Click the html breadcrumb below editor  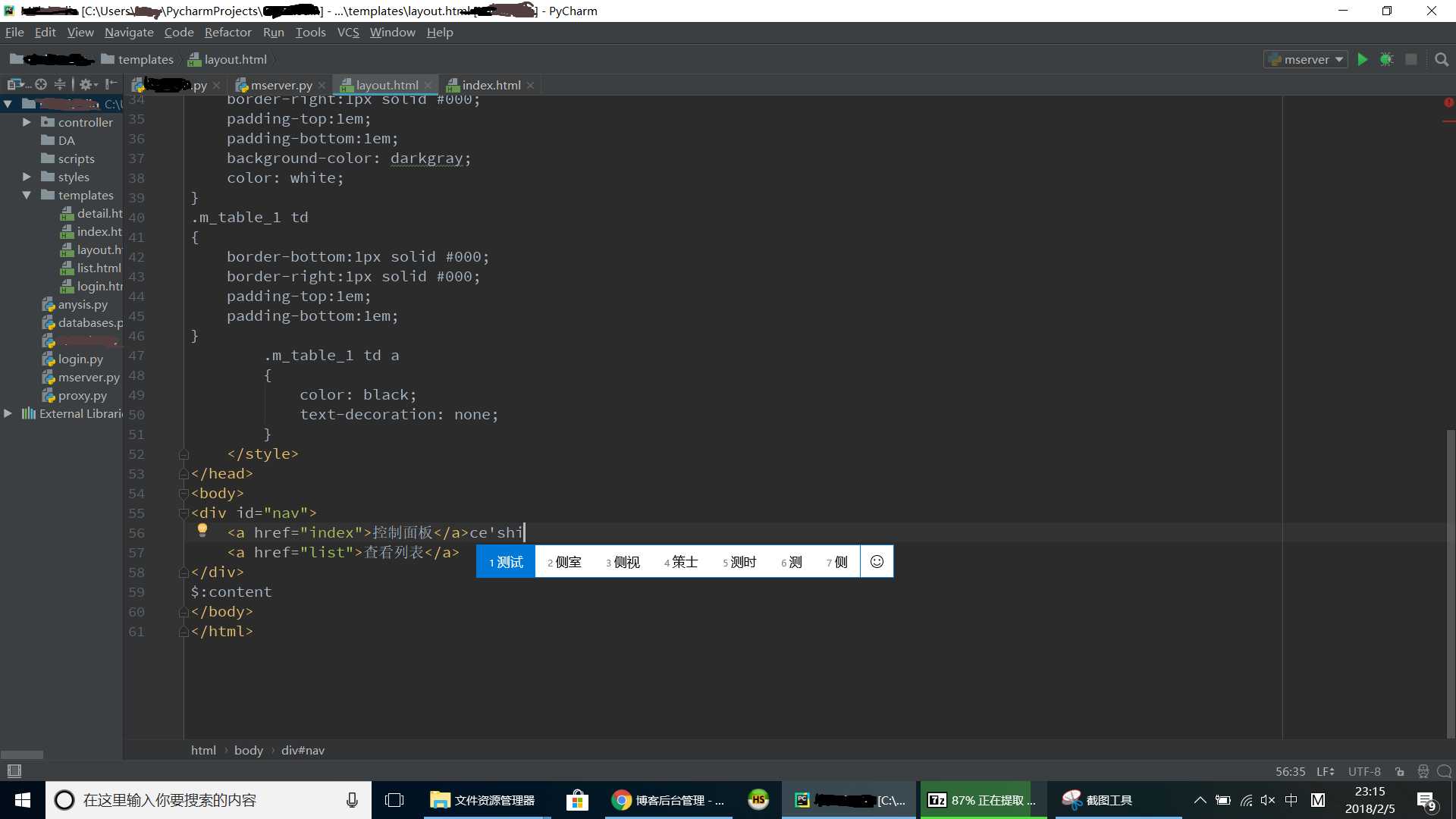coord(203,750)
